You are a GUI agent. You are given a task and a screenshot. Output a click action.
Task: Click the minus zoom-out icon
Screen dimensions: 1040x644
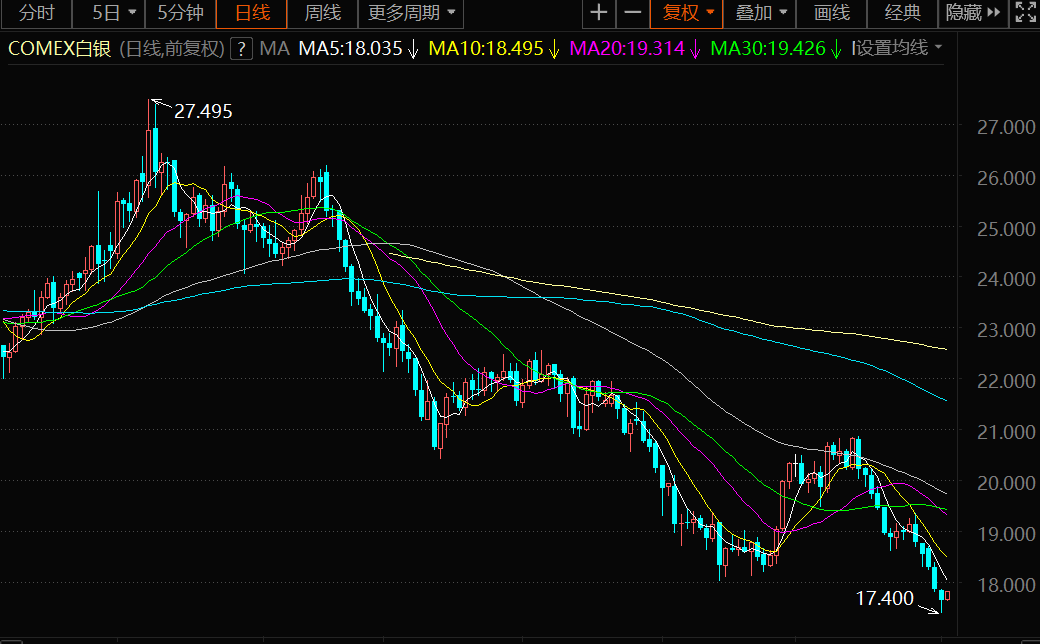tap(633, 13)
